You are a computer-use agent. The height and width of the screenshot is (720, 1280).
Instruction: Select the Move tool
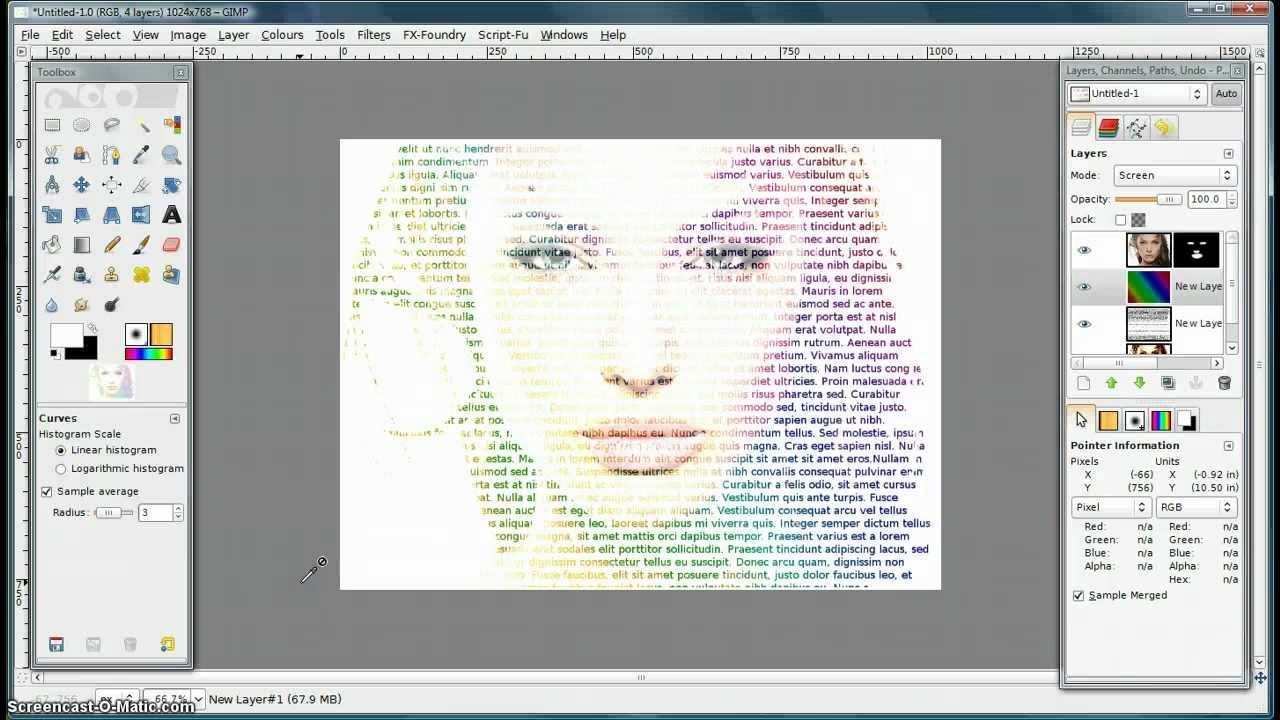82,185
